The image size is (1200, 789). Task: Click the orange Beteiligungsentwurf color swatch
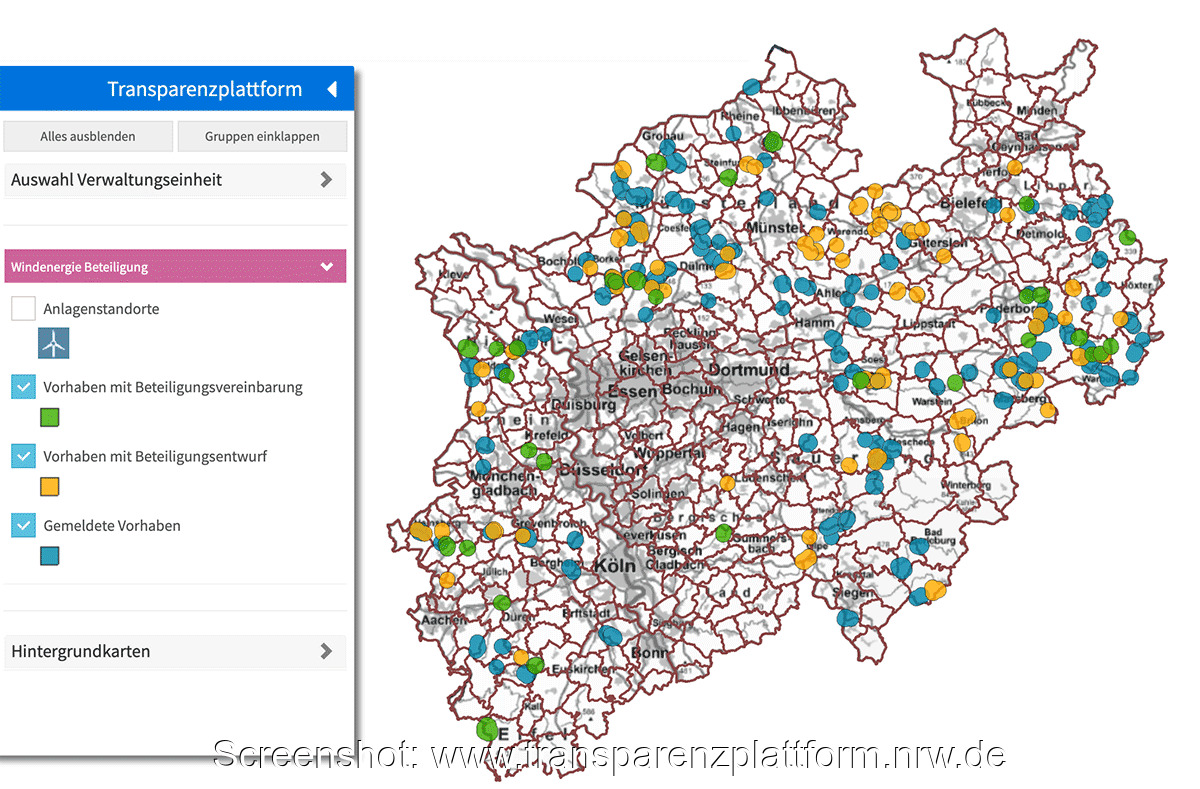[x=49, y=487]
